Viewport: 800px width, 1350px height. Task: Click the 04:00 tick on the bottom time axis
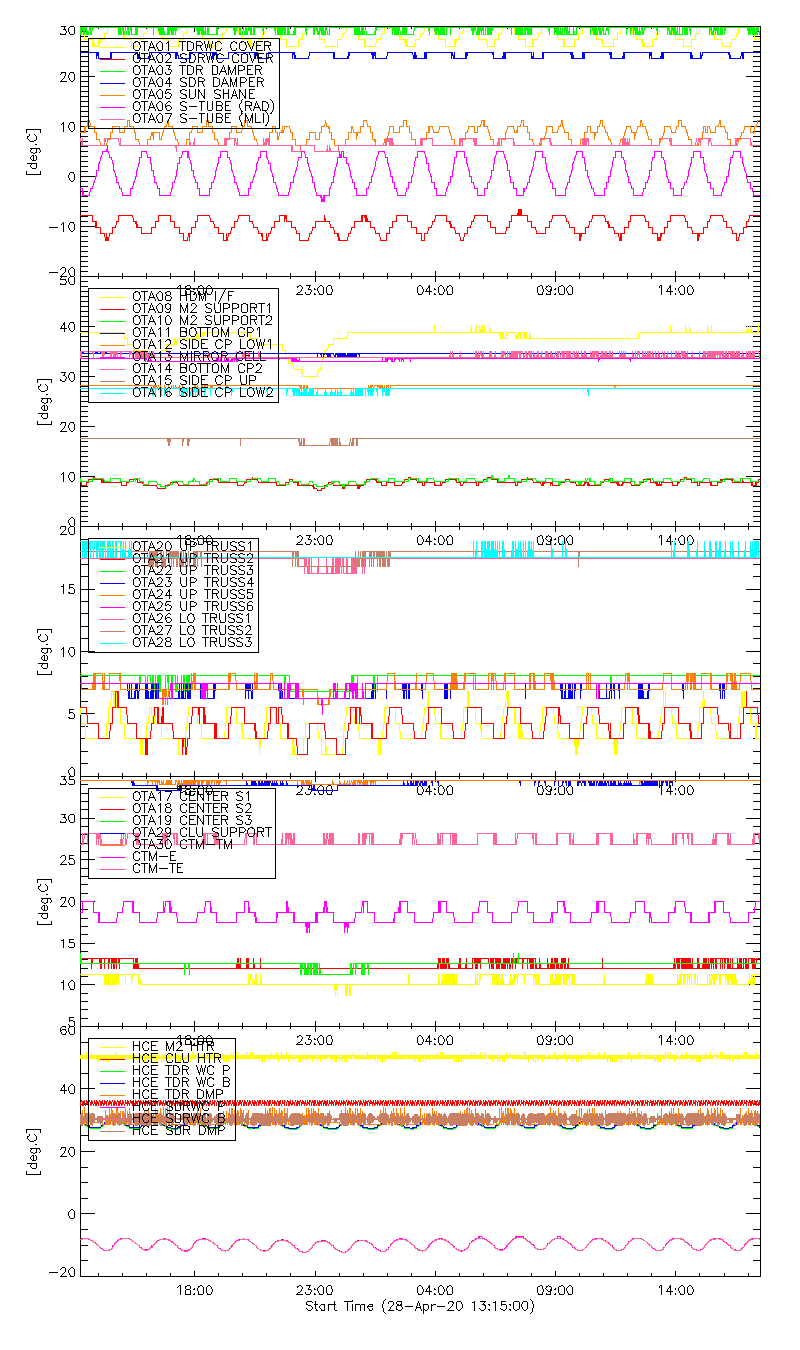click(x=435, y=1291)
